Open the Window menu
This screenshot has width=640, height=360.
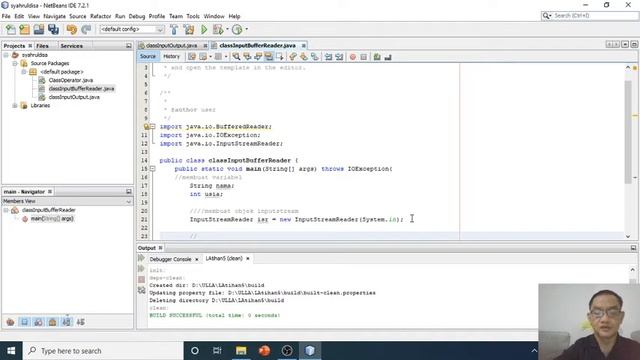214,16
